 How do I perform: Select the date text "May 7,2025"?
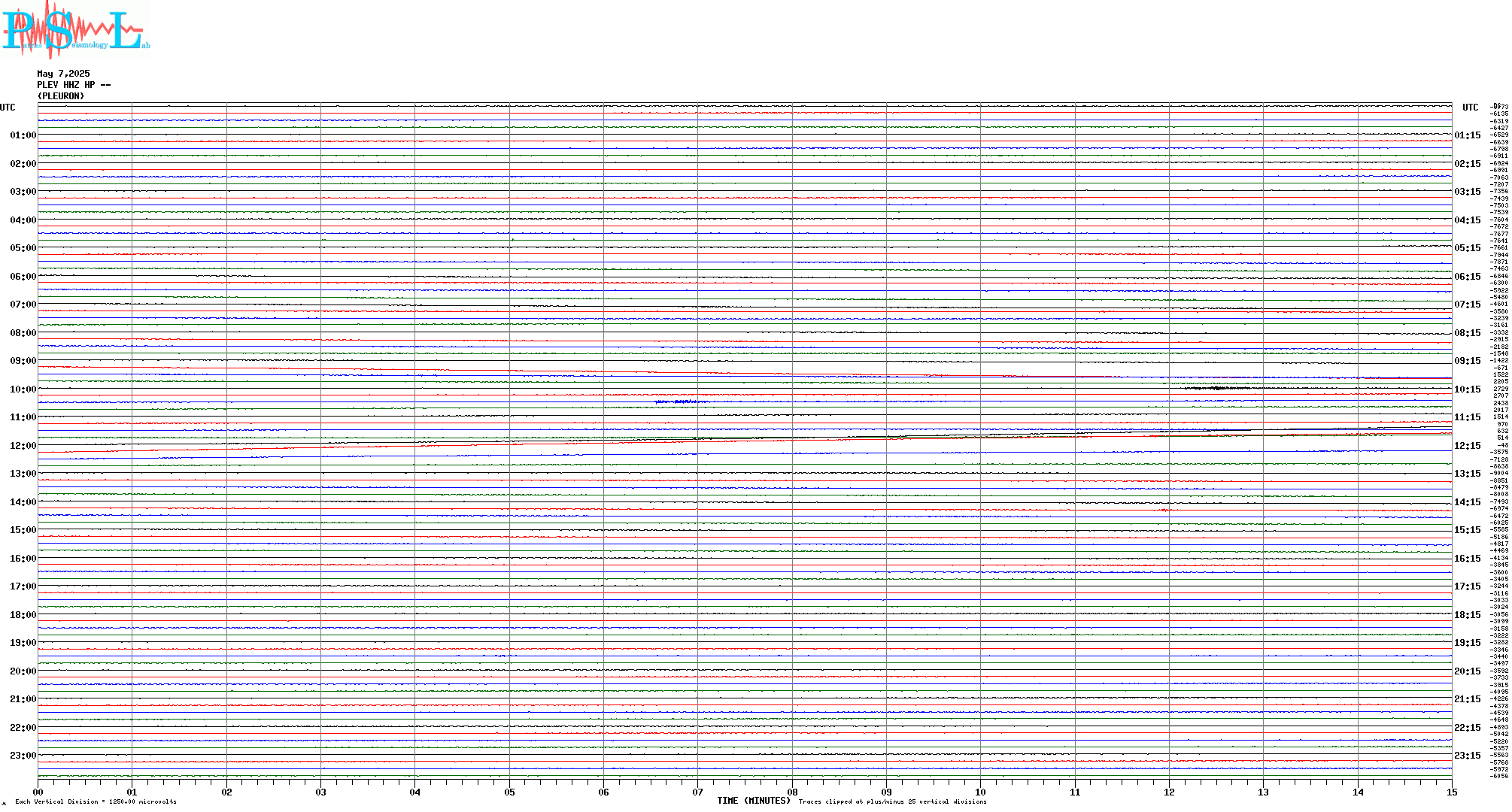63,74
